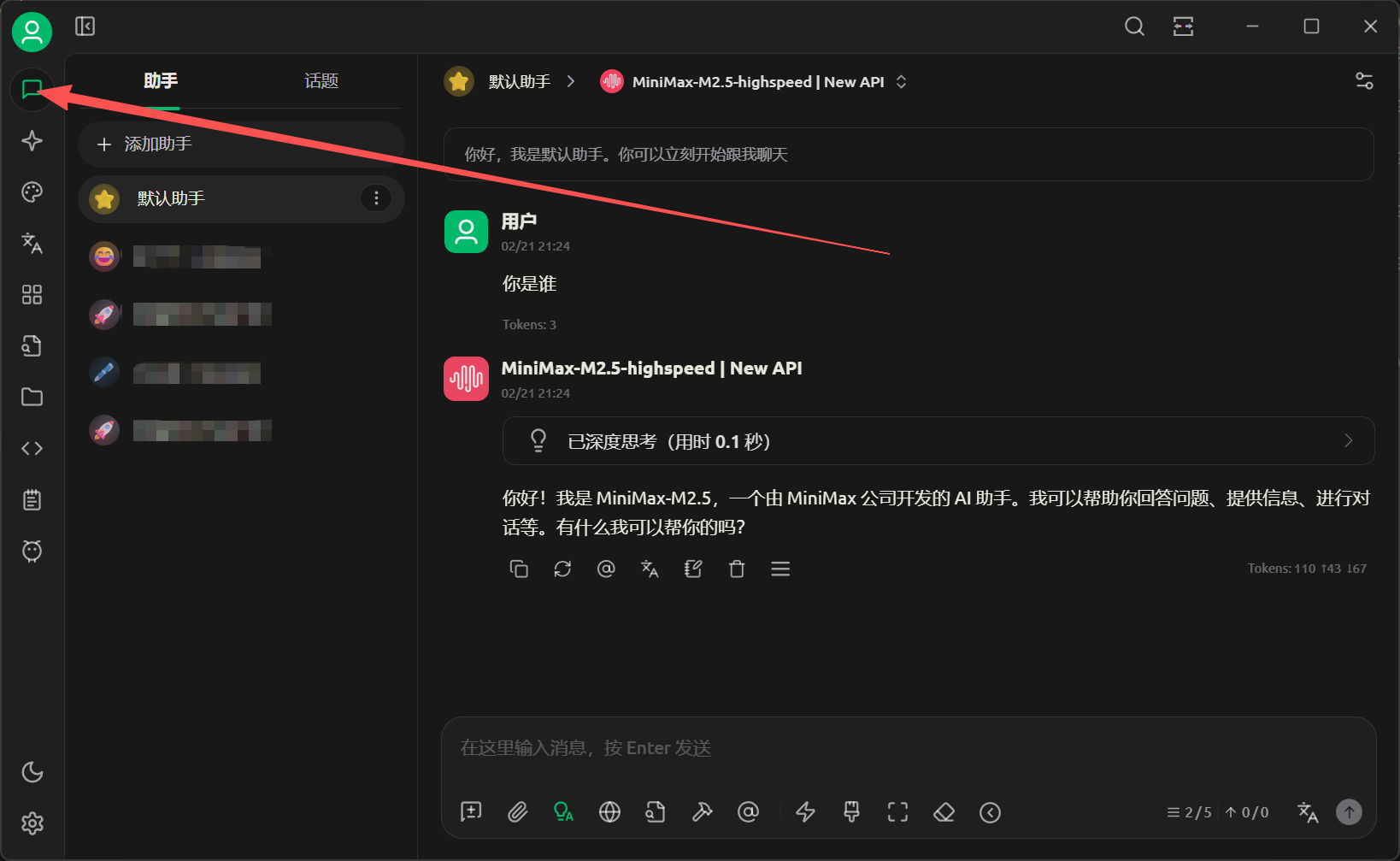Screen dimensions: 1400x861
Task: Open the translate page in sidebar
Action: point(32,243)
